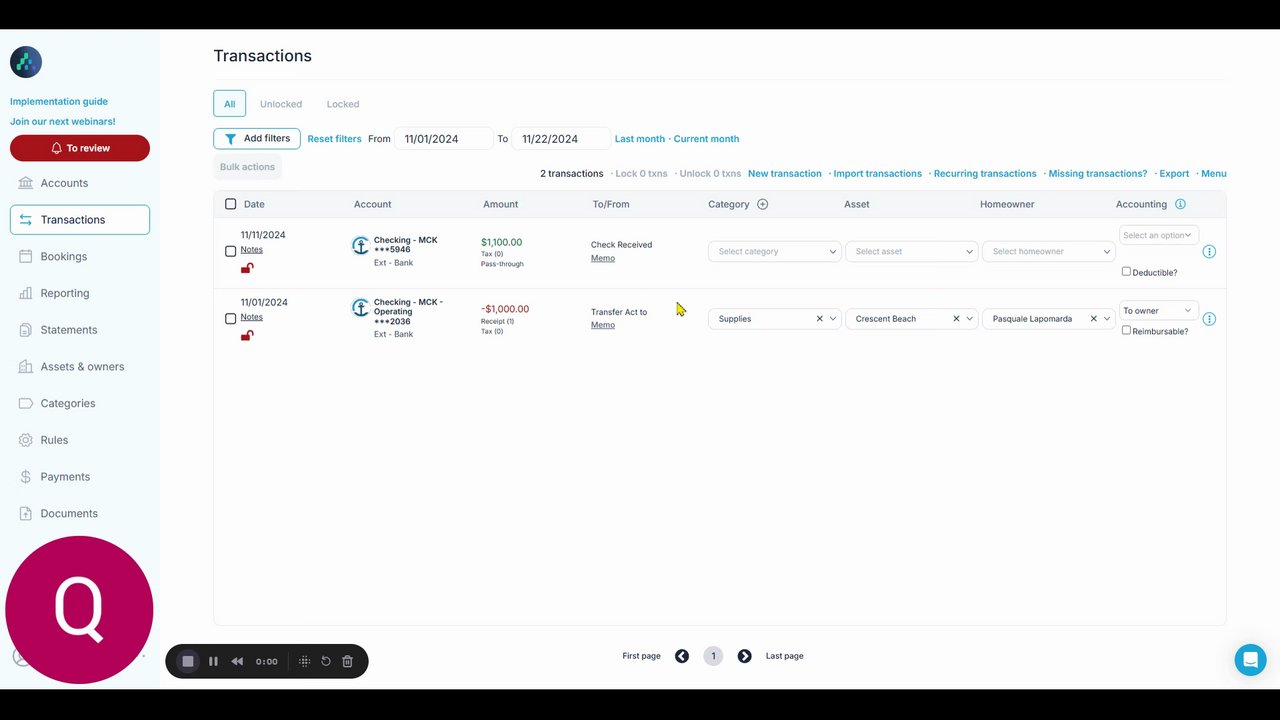Clear Crescent Beach asset with X icon
Screen dimensions: 1280x720
pos(956,319)
